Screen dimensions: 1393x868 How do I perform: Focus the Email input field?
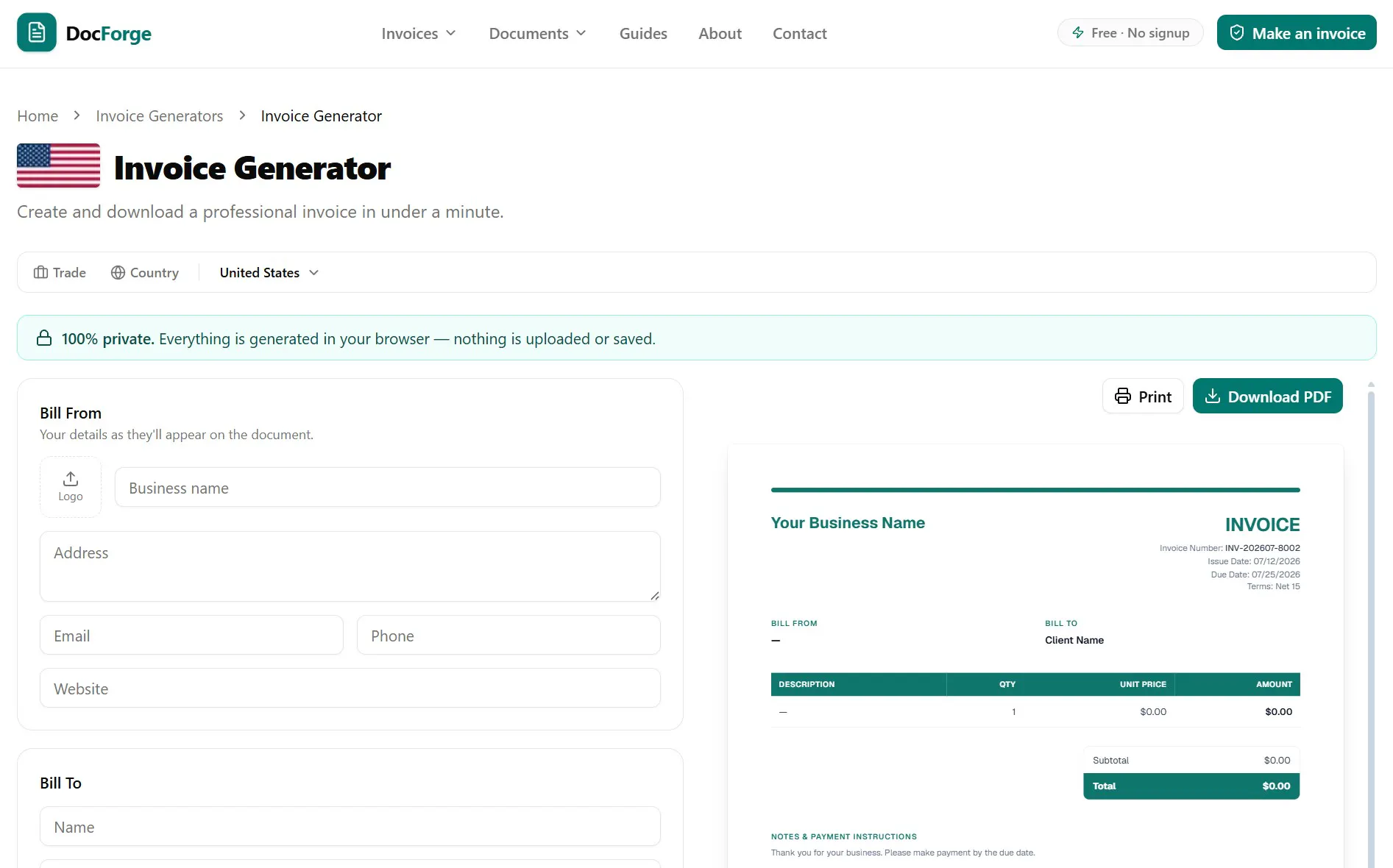(191, 635)
